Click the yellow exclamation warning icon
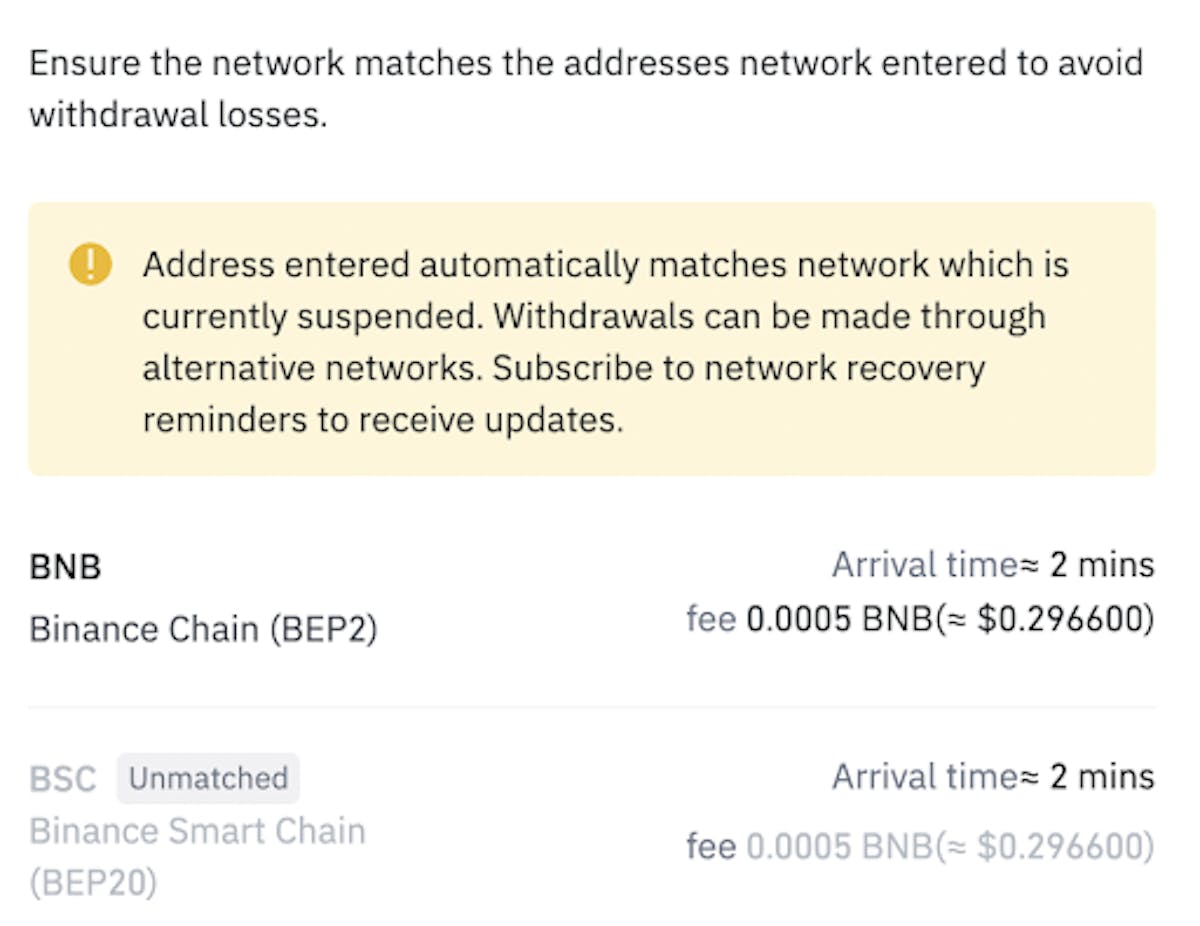1200x926 pixels. click(x=90, y=265)
